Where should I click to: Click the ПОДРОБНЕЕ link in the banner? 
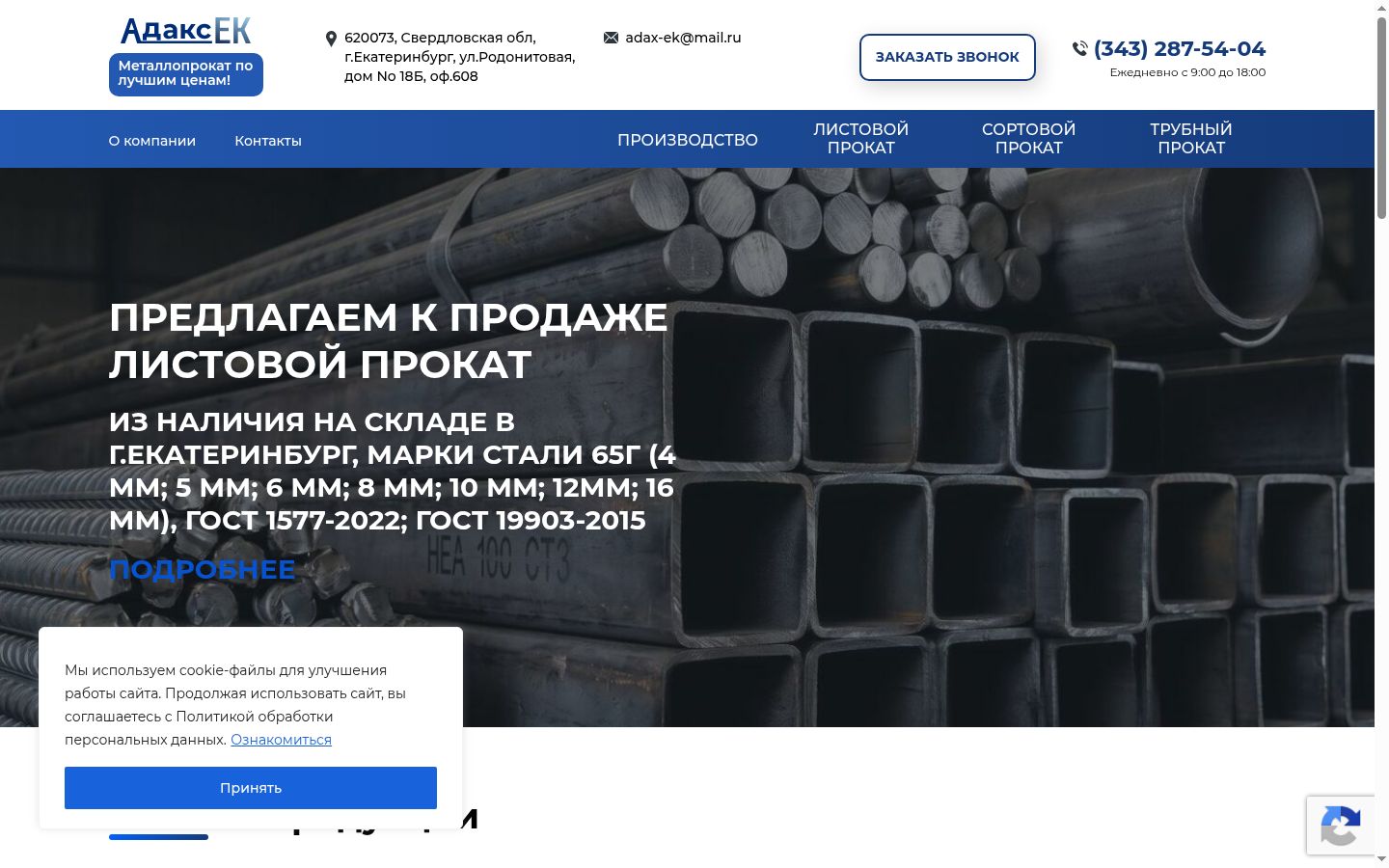tap(203, 569)
